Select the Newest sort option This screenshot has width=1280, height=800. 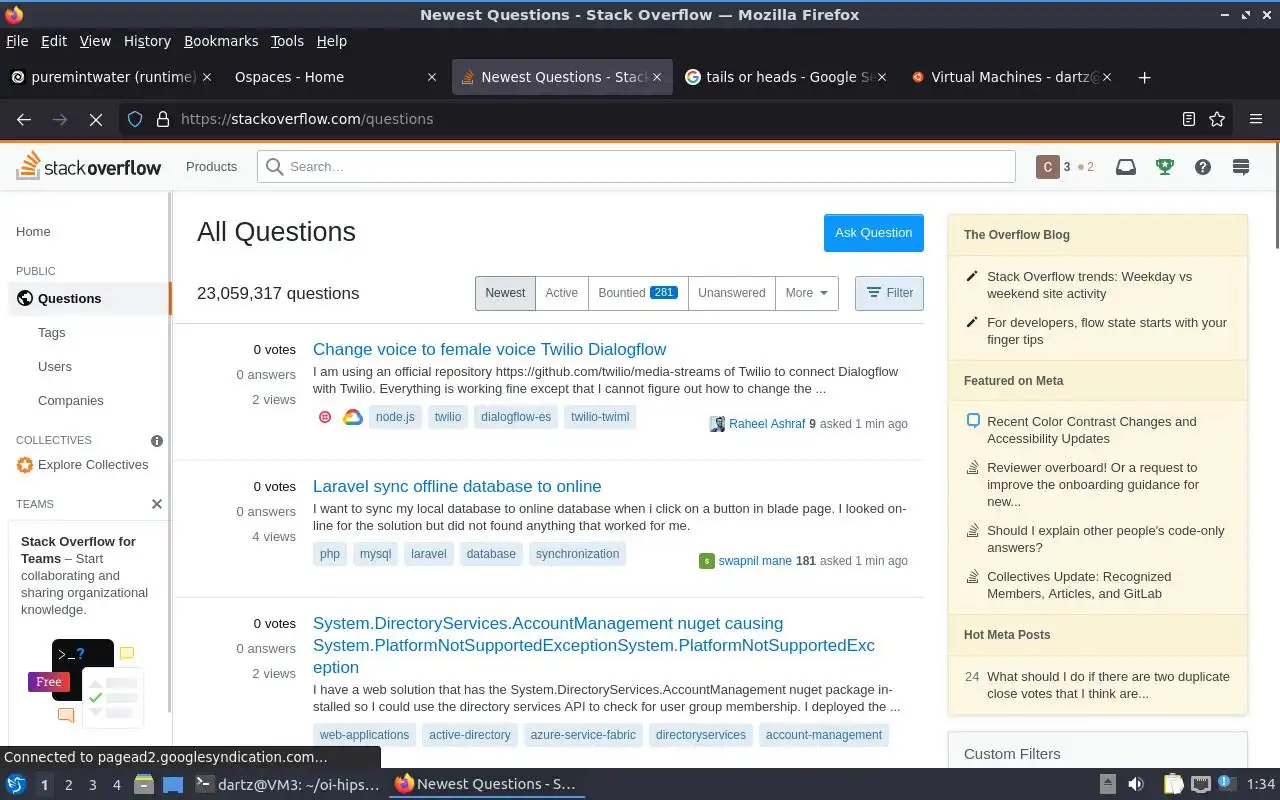pyautogui.click(x=505, y=293)
